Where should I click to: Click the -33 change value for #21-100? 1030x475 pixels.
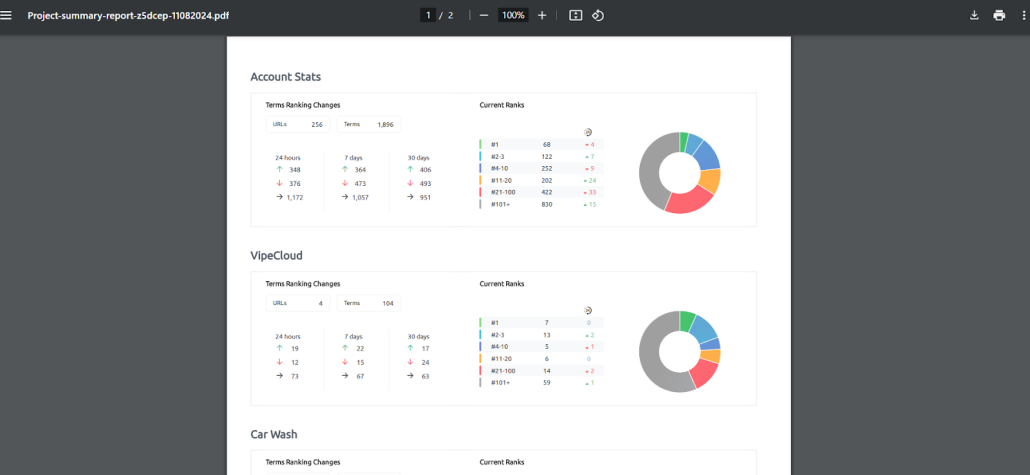590,192
